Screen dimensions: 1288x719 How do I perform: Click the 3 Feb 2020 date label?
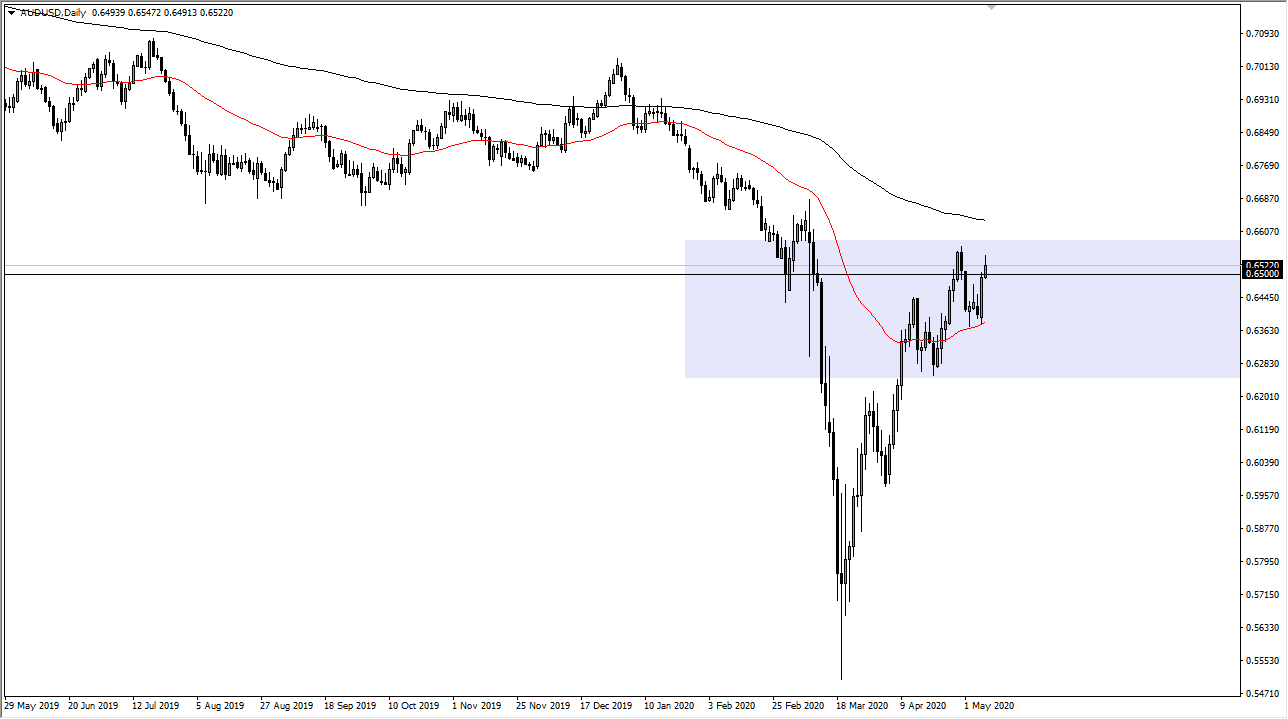(x=733, y=705)
